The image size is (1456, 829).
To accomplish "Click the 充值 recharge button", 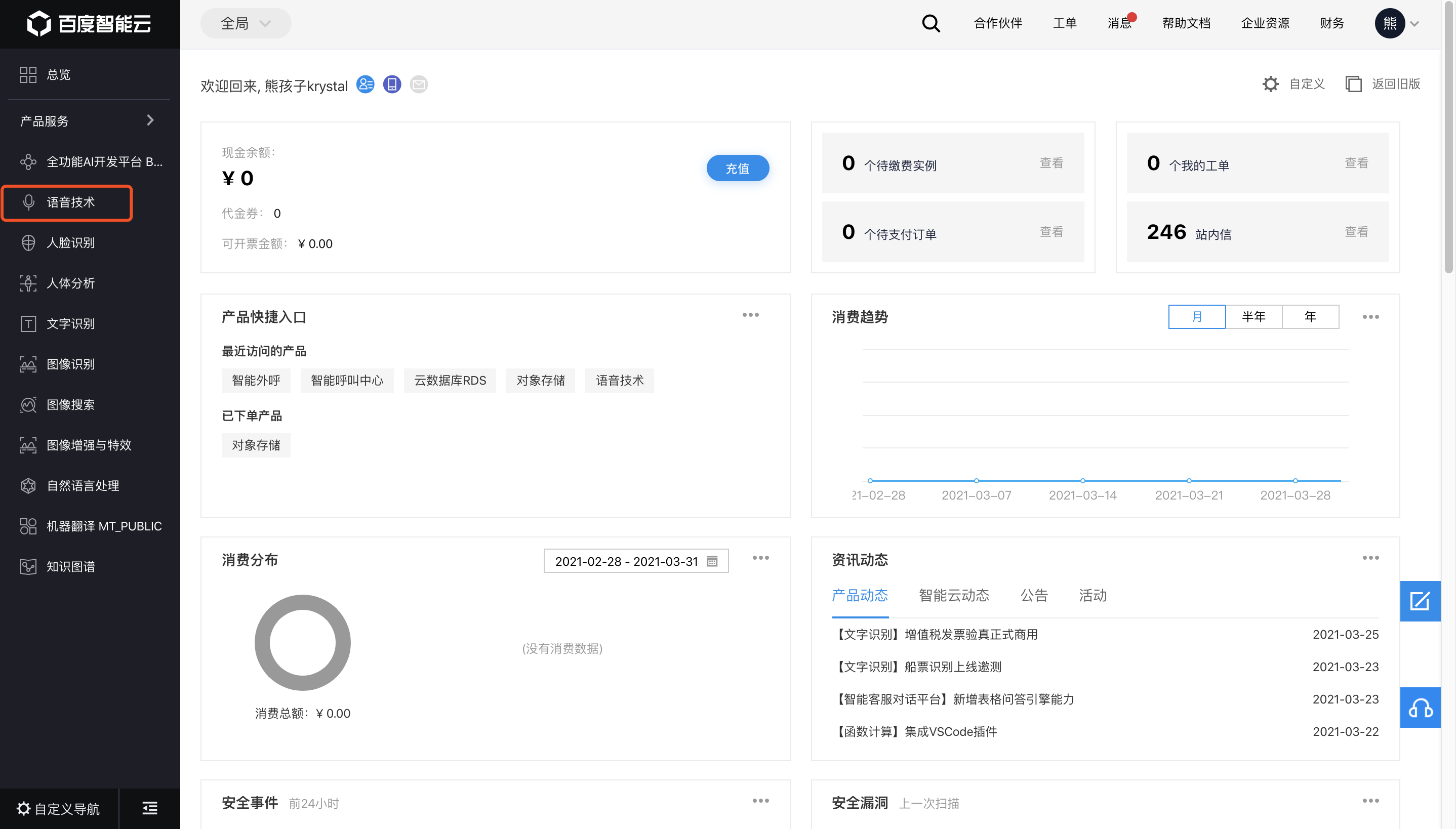I will [x=738, y=168].
